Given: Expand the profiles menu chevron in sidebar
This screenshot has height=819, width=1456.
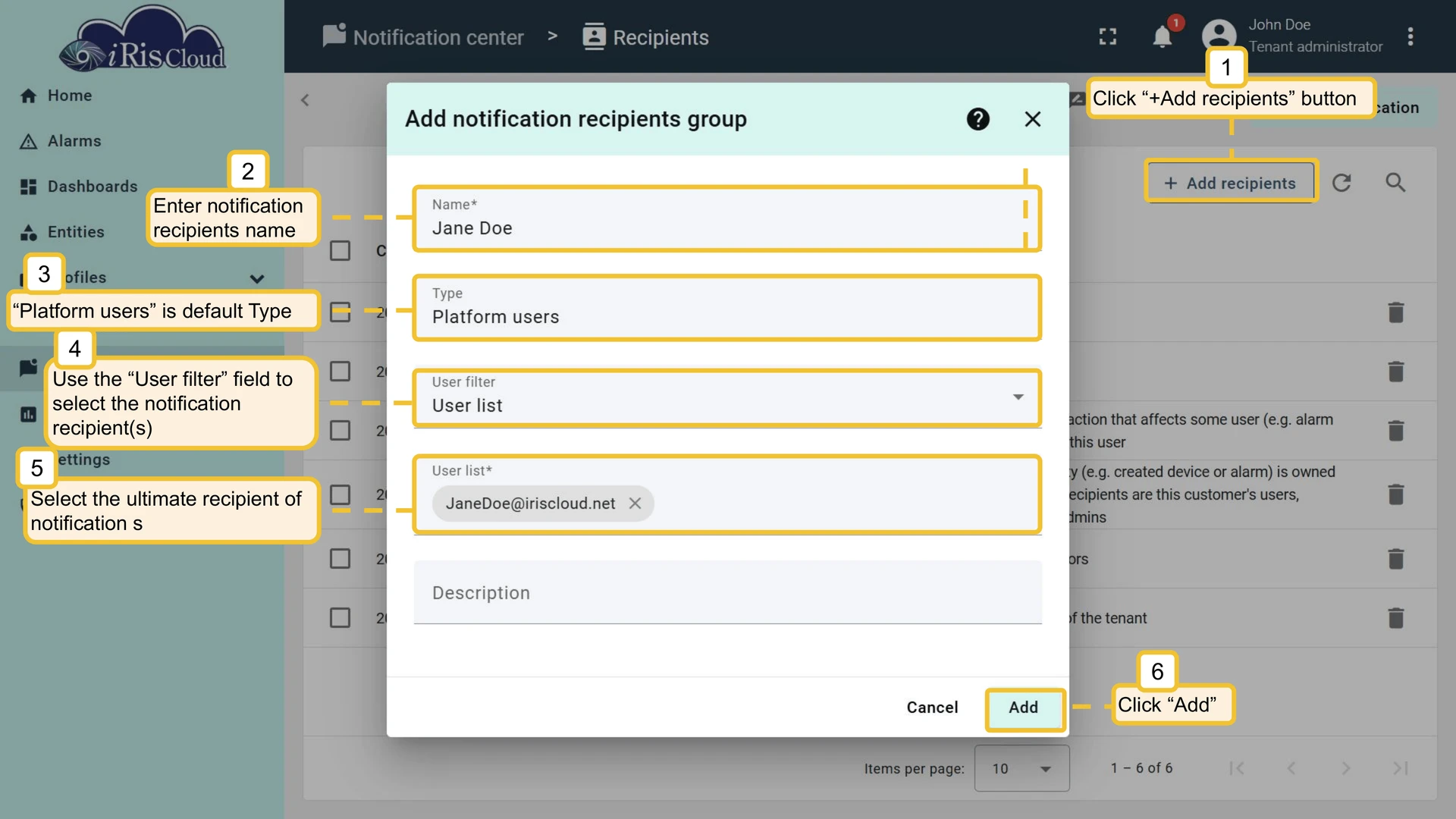Looking at the screenshot, I should click(x=257, y=278).
